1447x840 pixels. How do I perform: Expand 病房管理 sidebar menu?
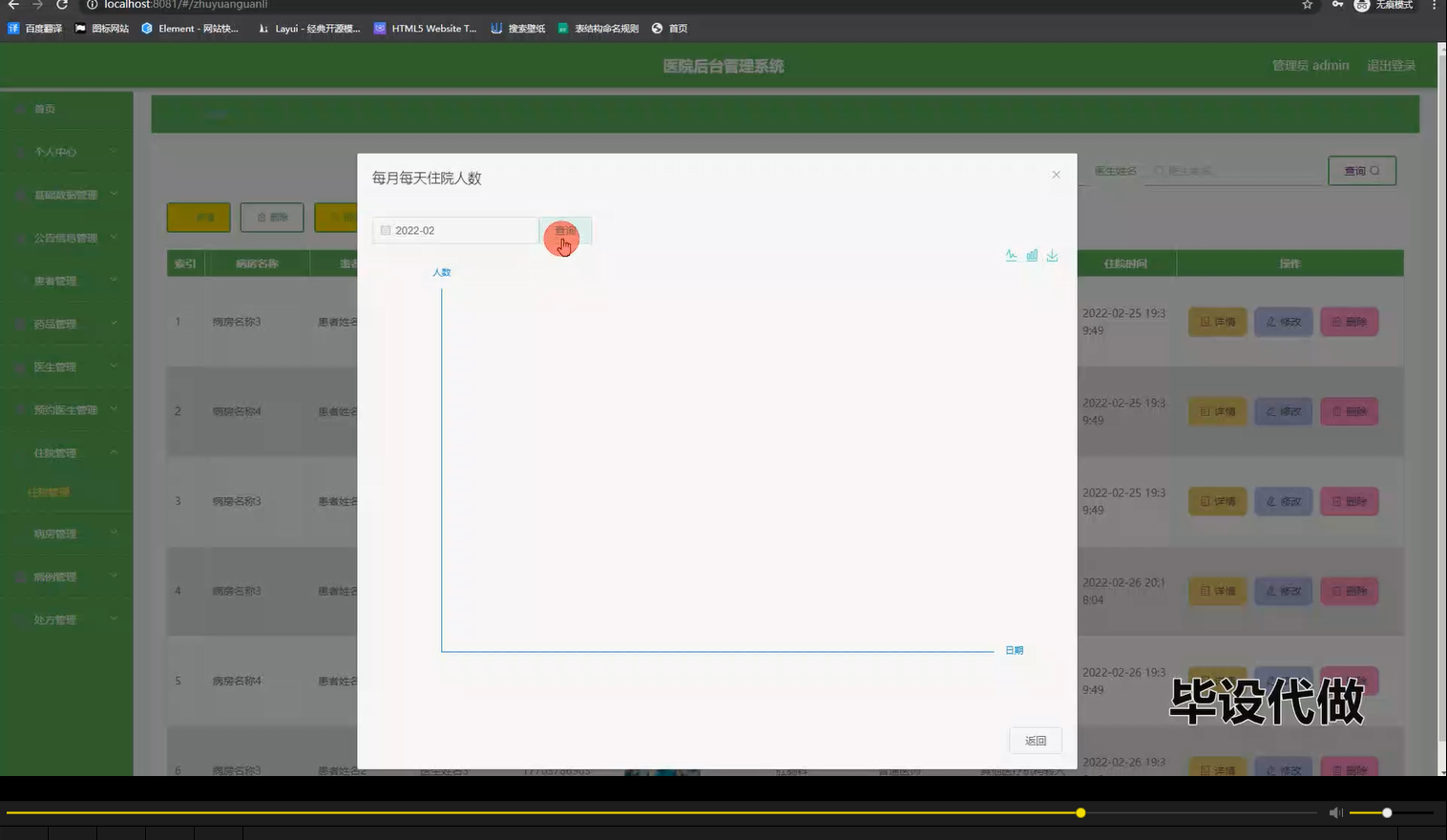67,534
